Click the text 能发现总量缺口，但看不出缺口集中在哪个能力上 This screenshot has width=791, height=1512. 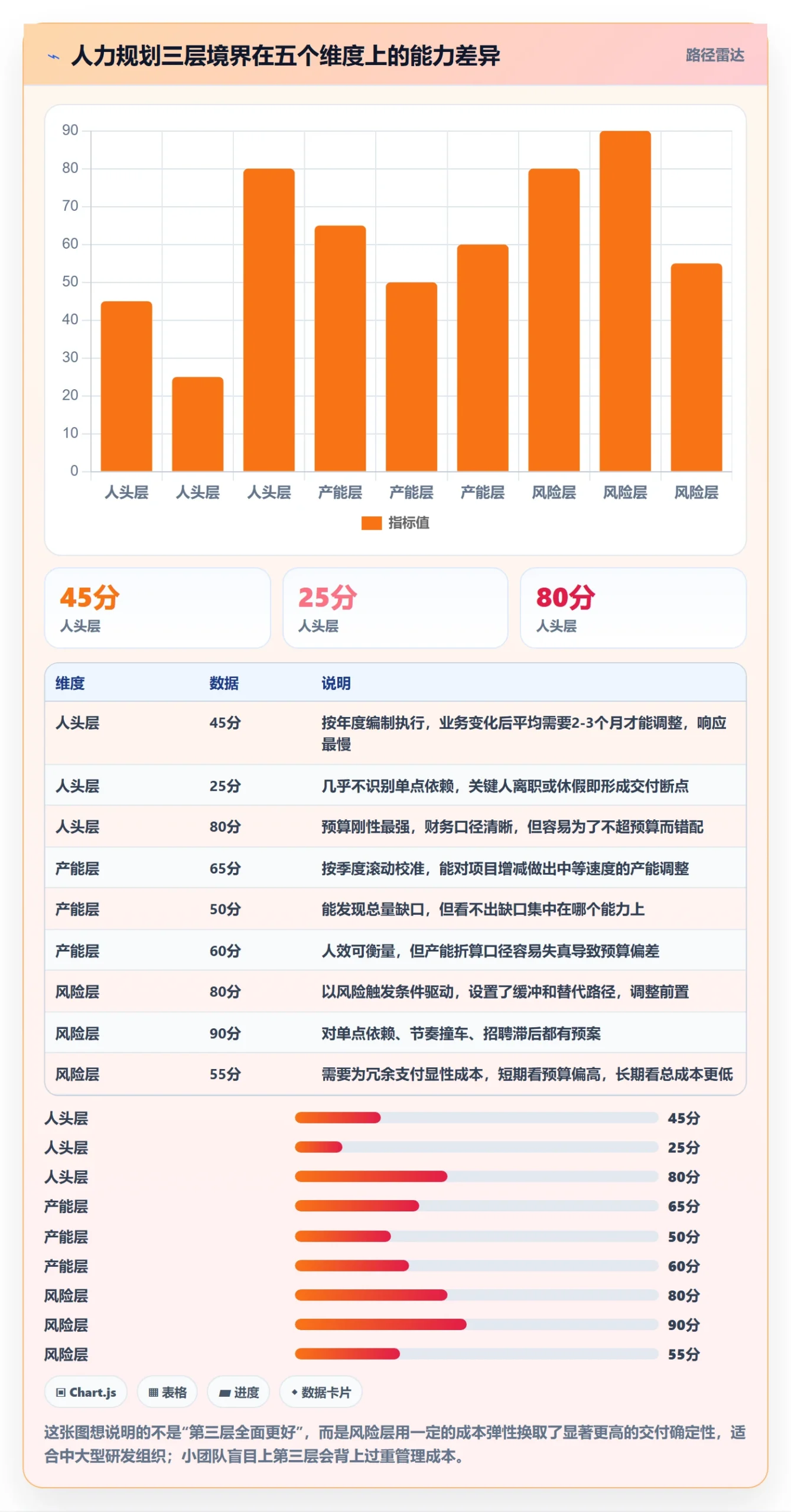483,909
